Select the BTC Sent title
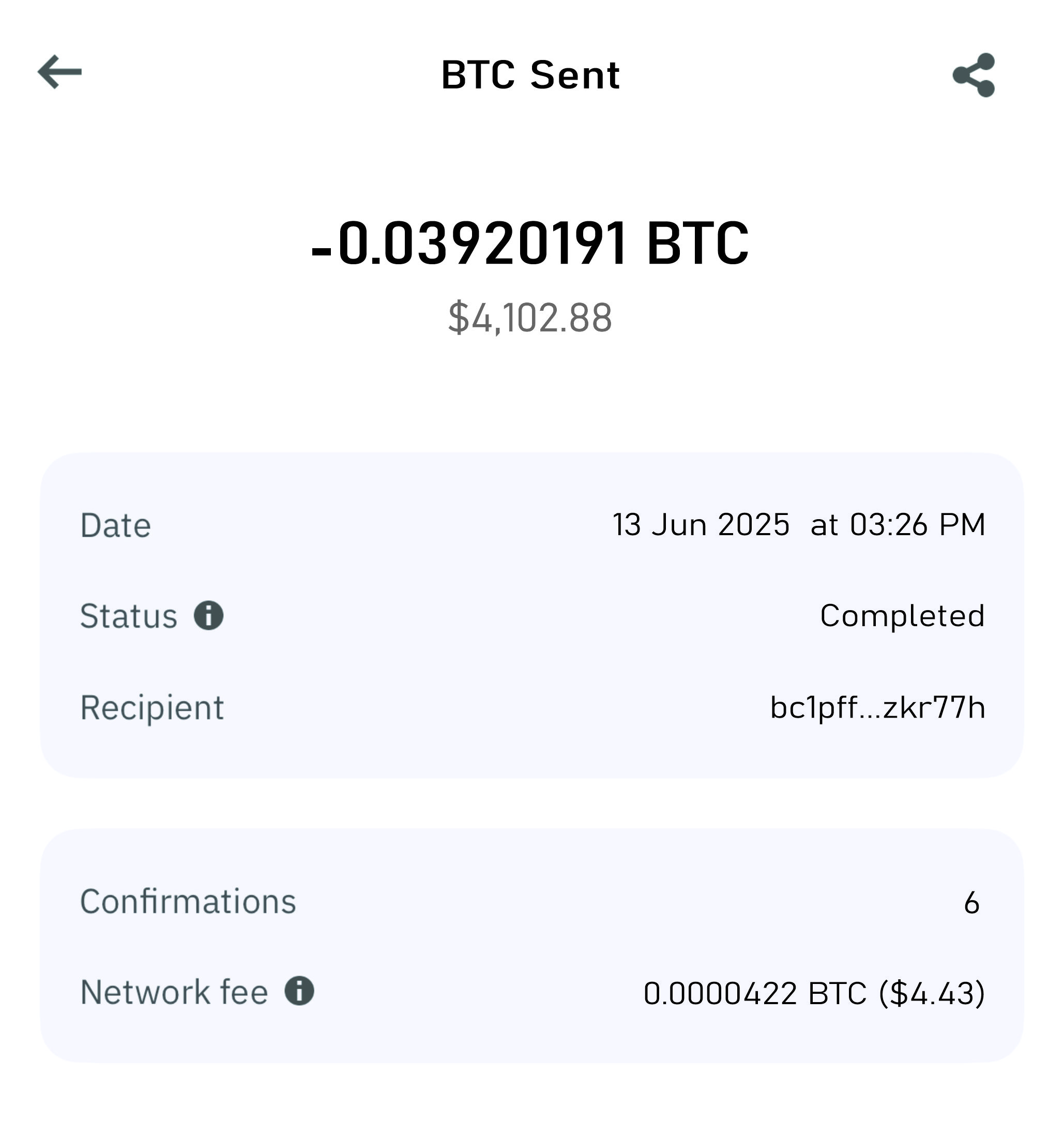This screenshot has height=1121, width=1064. 531,75
